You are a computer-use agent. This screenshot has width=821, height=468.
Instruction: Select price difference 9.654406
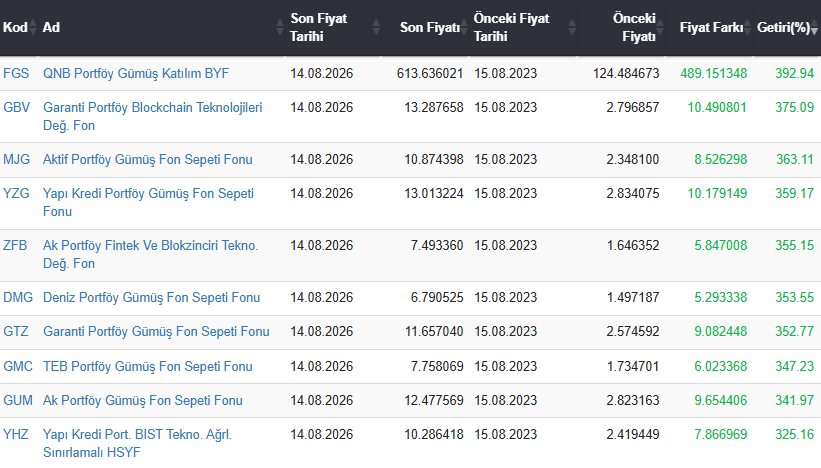click(x=720, y=400)
